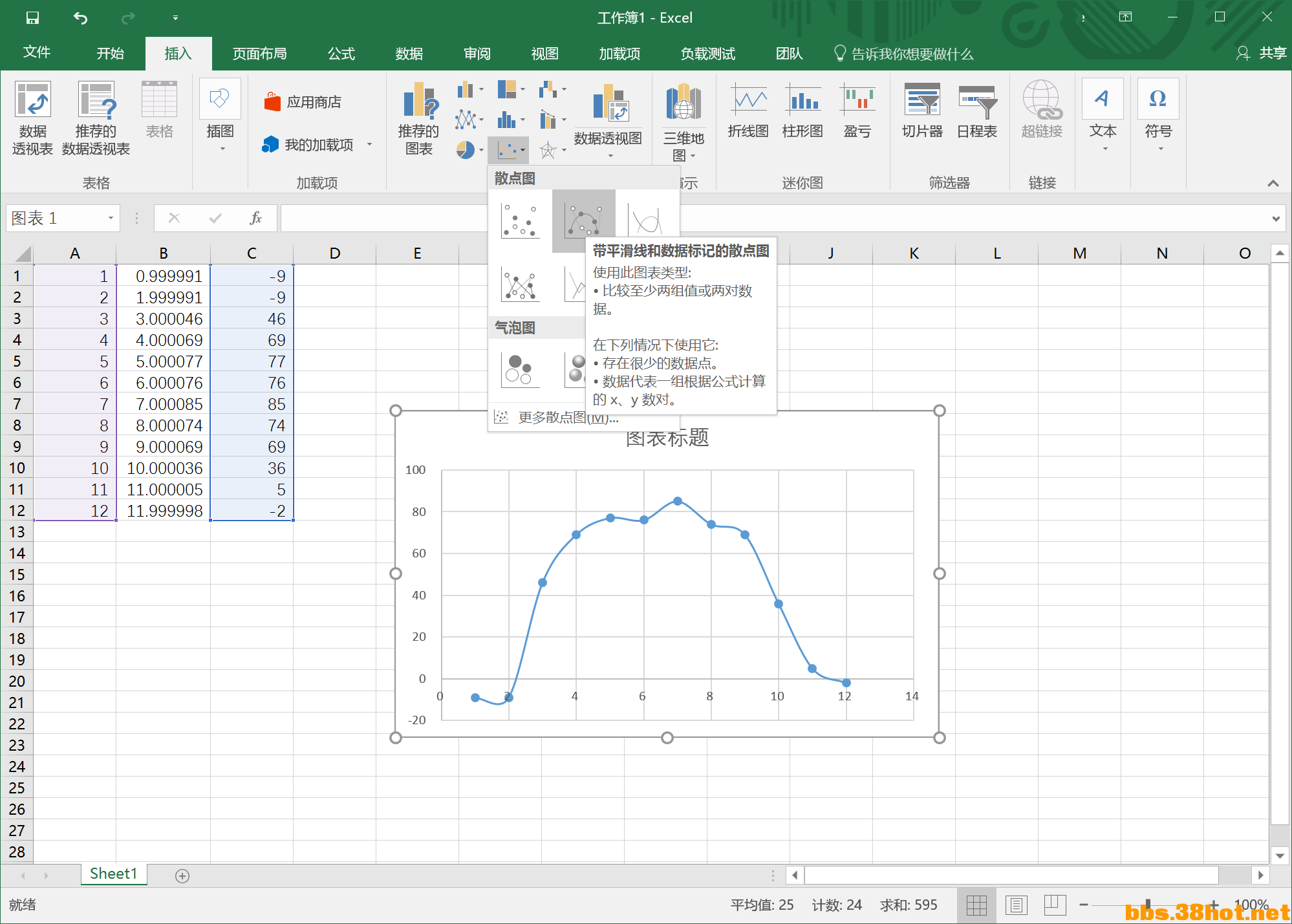Open the File (文件) tab
1292x924 pixels.
click(37, 53)
